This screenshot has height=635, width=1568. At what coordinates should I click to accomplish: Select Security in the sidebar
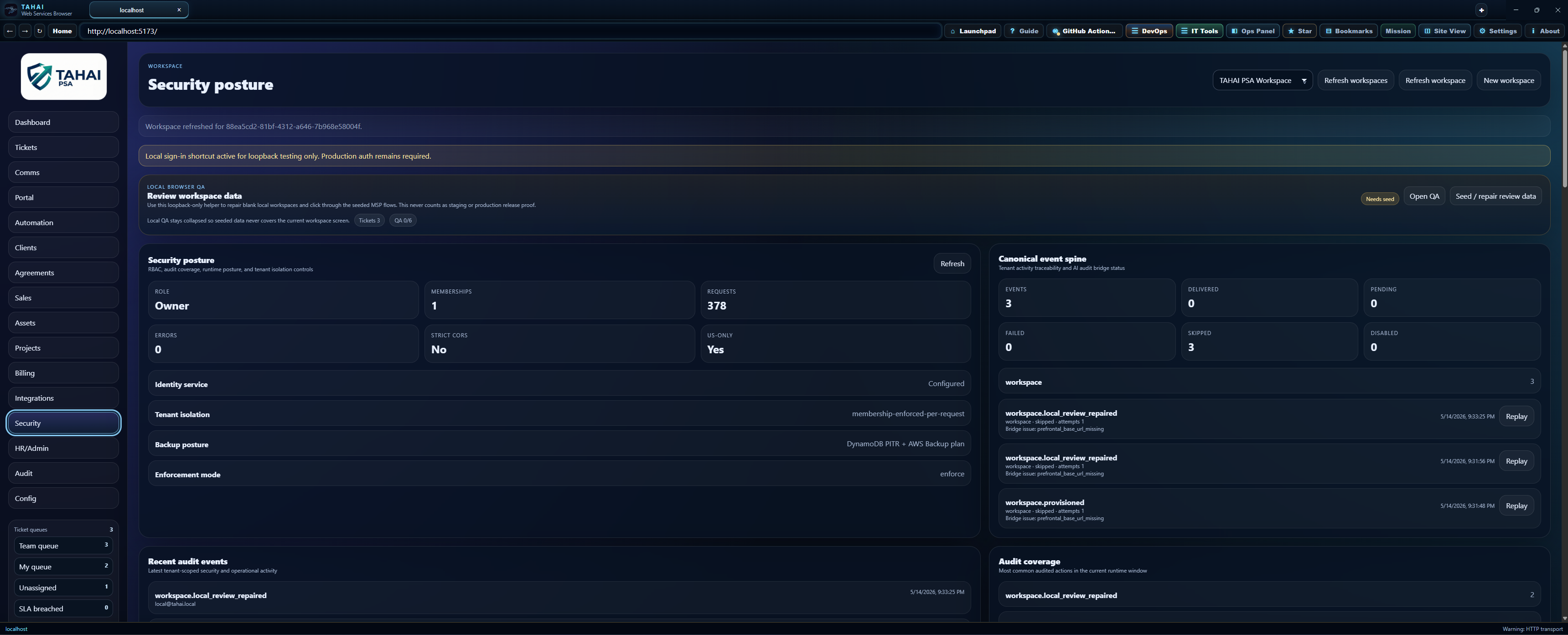[63, 423]
